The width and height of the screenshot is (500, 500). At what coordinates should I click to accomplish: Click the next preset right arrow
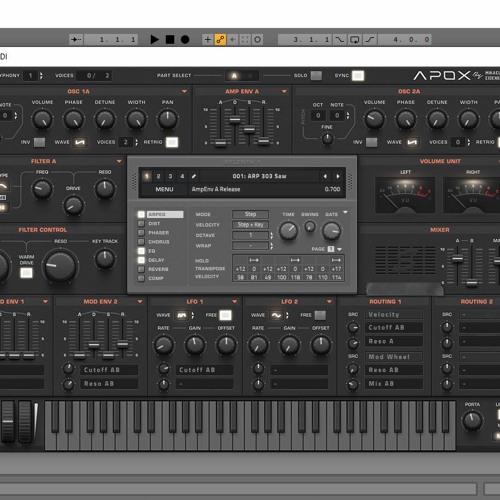coord(338,176)
